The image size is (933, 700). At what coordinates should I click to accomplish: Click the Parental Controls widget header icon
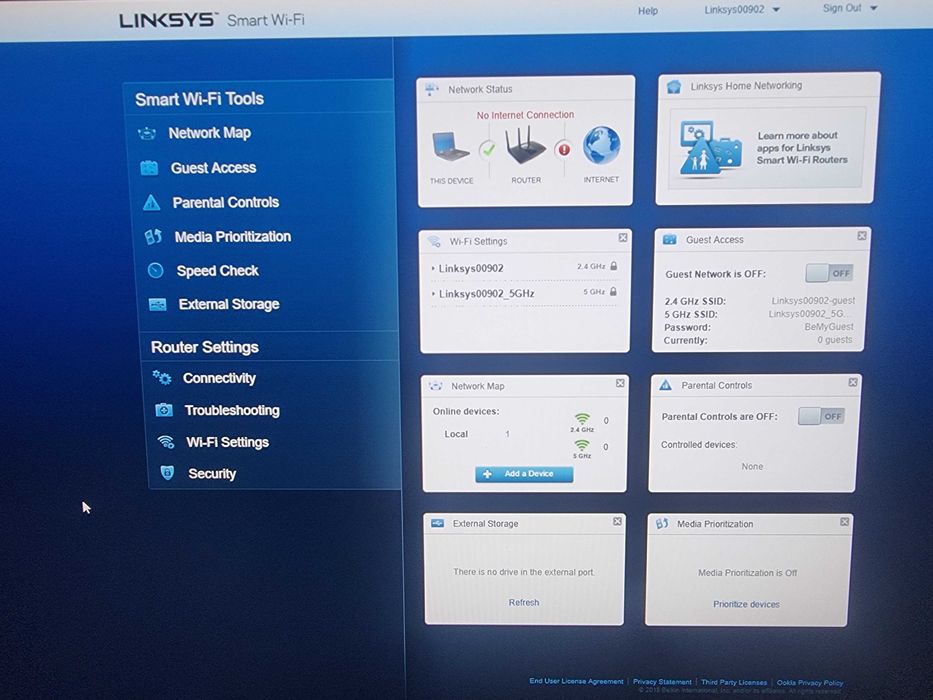(665, 385)
